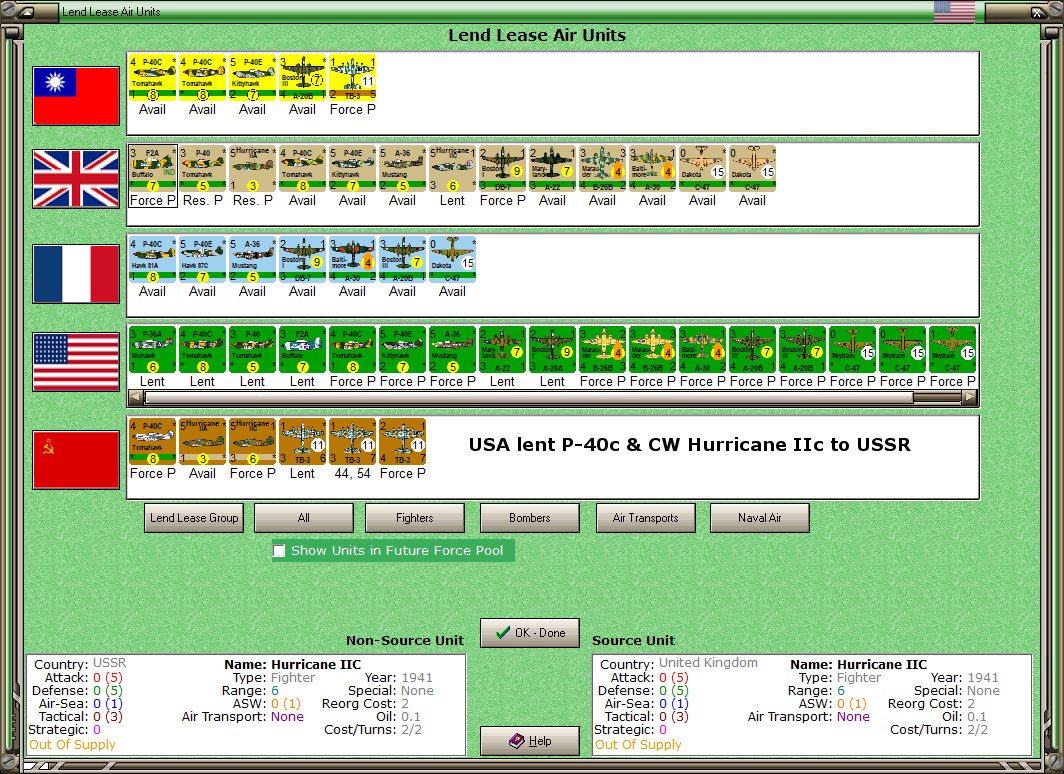Select France's Hawk 81A P-40C counter
Viewport: 1064px width, 774px height.
coord(152,259)
